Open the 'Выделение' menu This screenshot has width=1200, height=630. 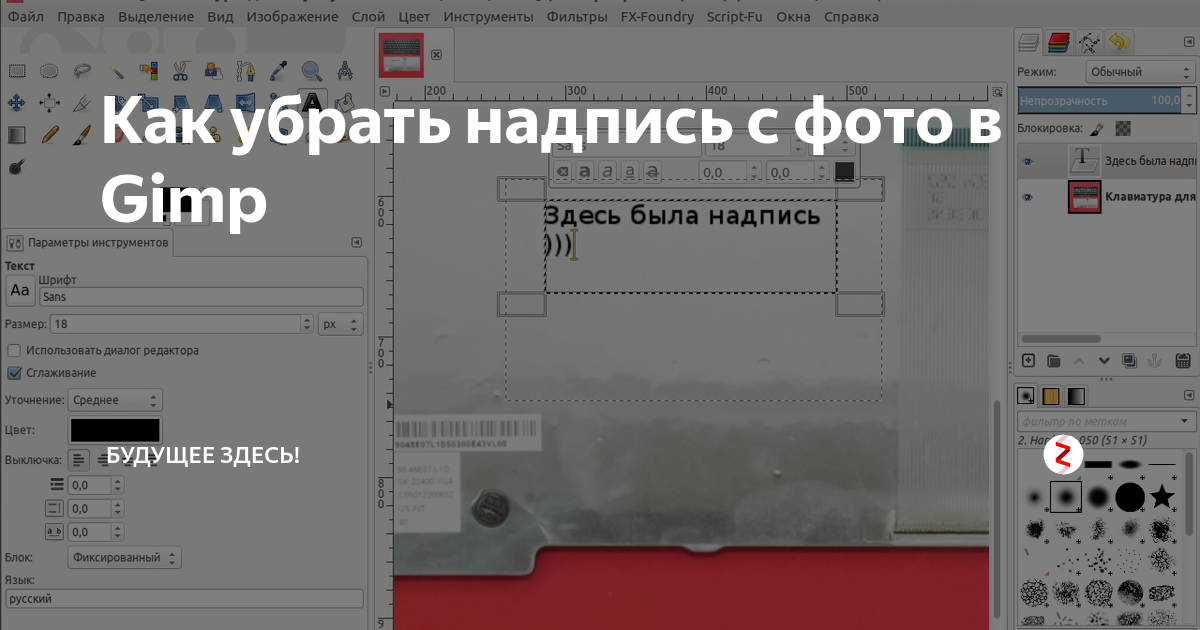pyautogui.click(x=156, y=17)
